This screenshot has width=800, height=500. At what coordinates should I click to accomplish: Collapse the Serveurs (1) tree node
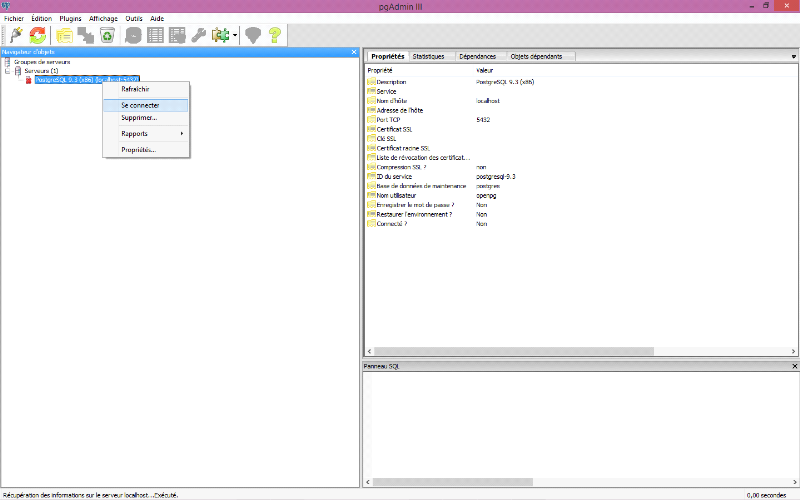(x=8, y=71)
